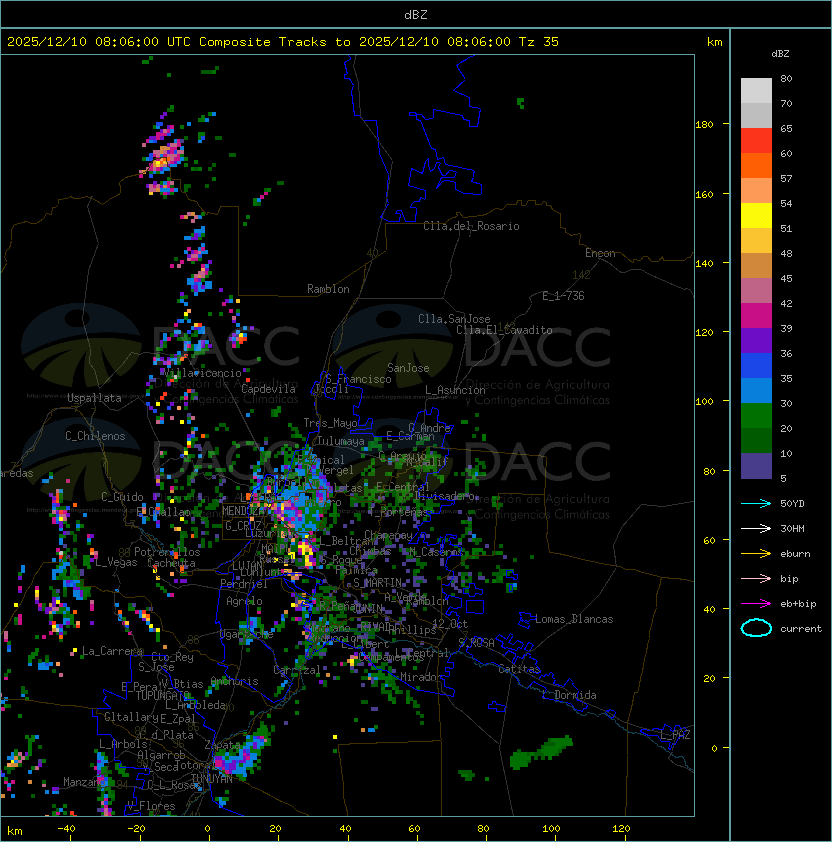The image size is (832, 842).
Task: Click the 'current' legend label
Action: pos(801,629)
